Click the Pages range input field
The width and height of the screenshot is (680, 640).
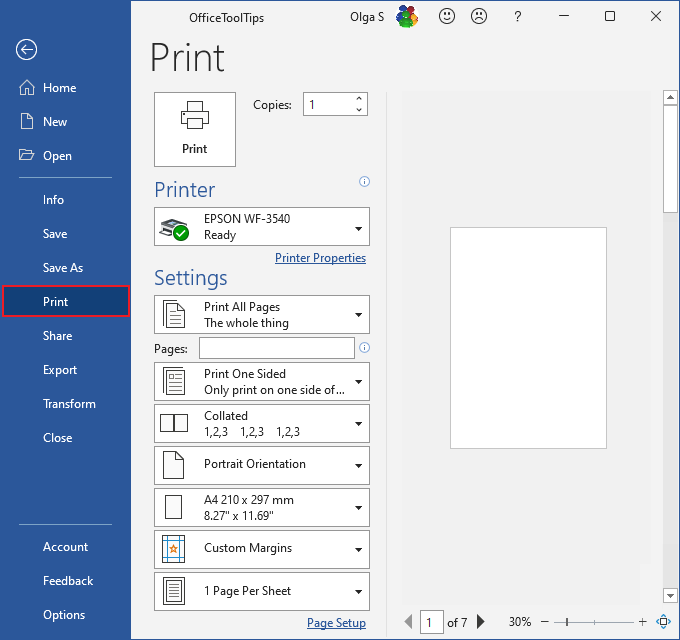click(x=277, y=348)
